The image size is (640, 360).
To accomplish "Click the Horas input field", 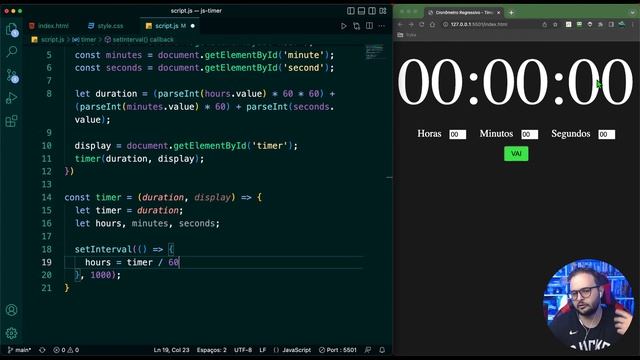I will pyautogui.click(x=458, y=134).
